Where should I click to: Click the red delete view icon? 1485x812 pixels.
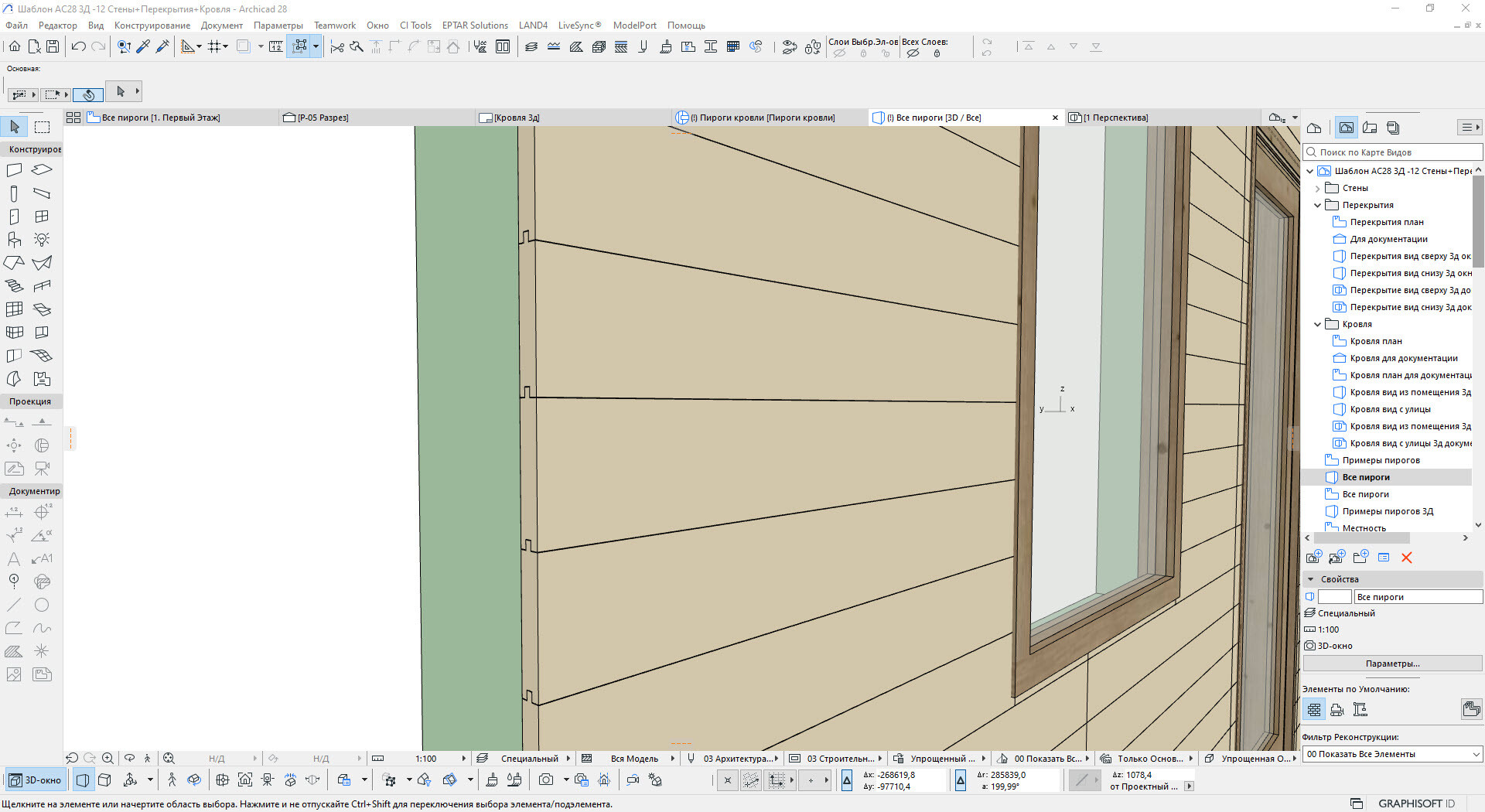1406,558
